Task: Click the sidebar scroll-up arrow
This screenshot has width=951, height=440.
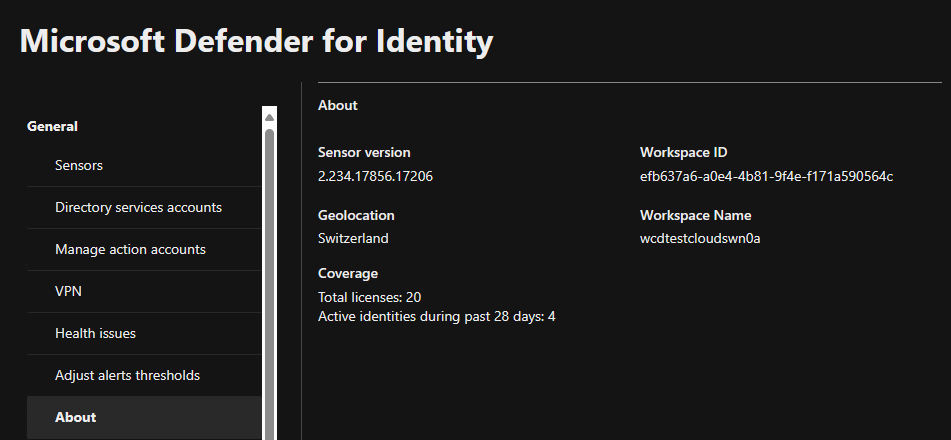Action: [x=269, y=117]
